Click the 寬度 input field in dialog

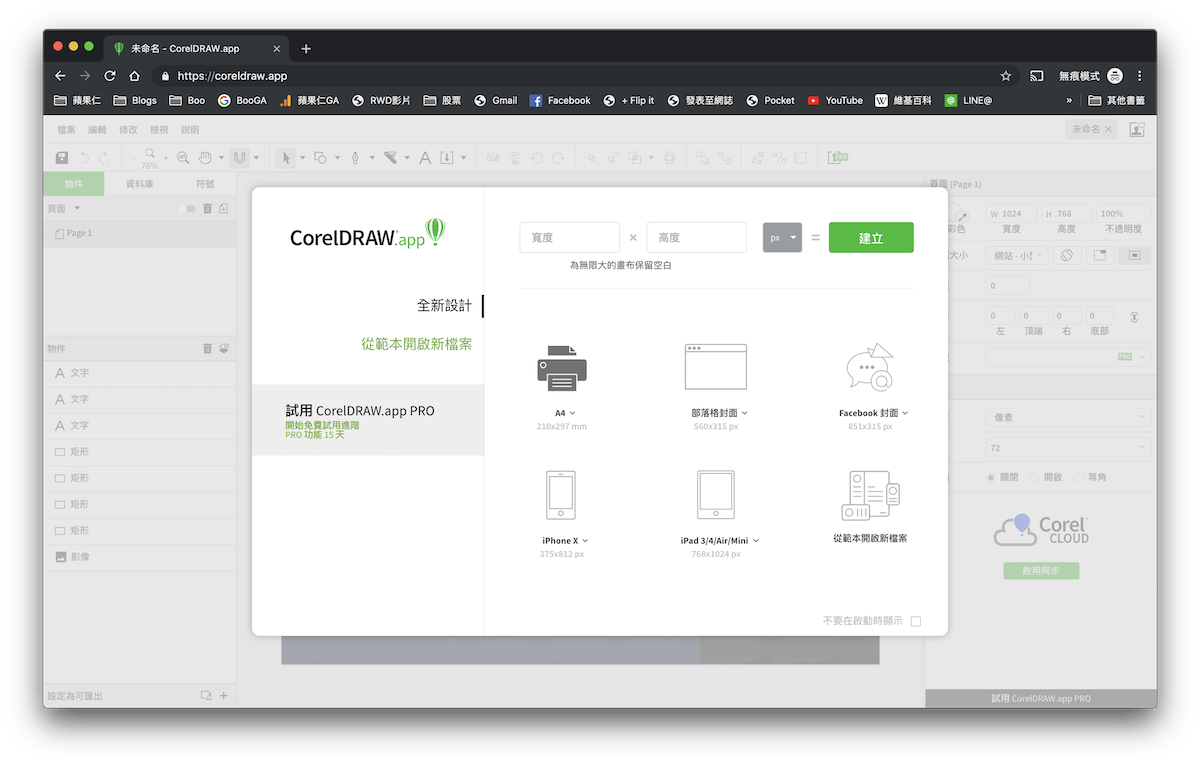(570, 238)
